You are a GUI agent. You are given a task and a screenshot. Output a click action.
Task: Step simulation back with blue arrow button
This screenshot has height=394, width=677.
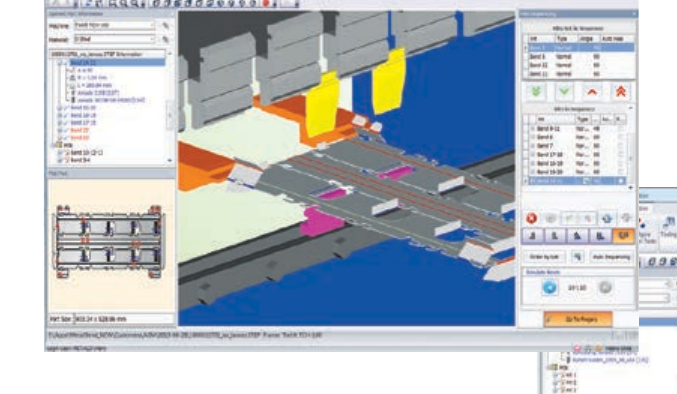click(x=550, y=287)
